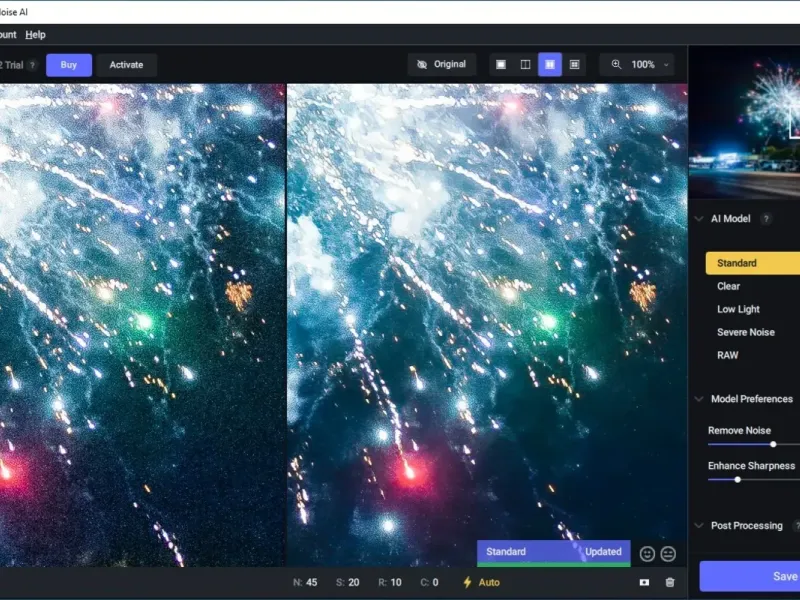Select the Standard AI model
Viewport: 800px width, 600px height.
click(753, 263)
